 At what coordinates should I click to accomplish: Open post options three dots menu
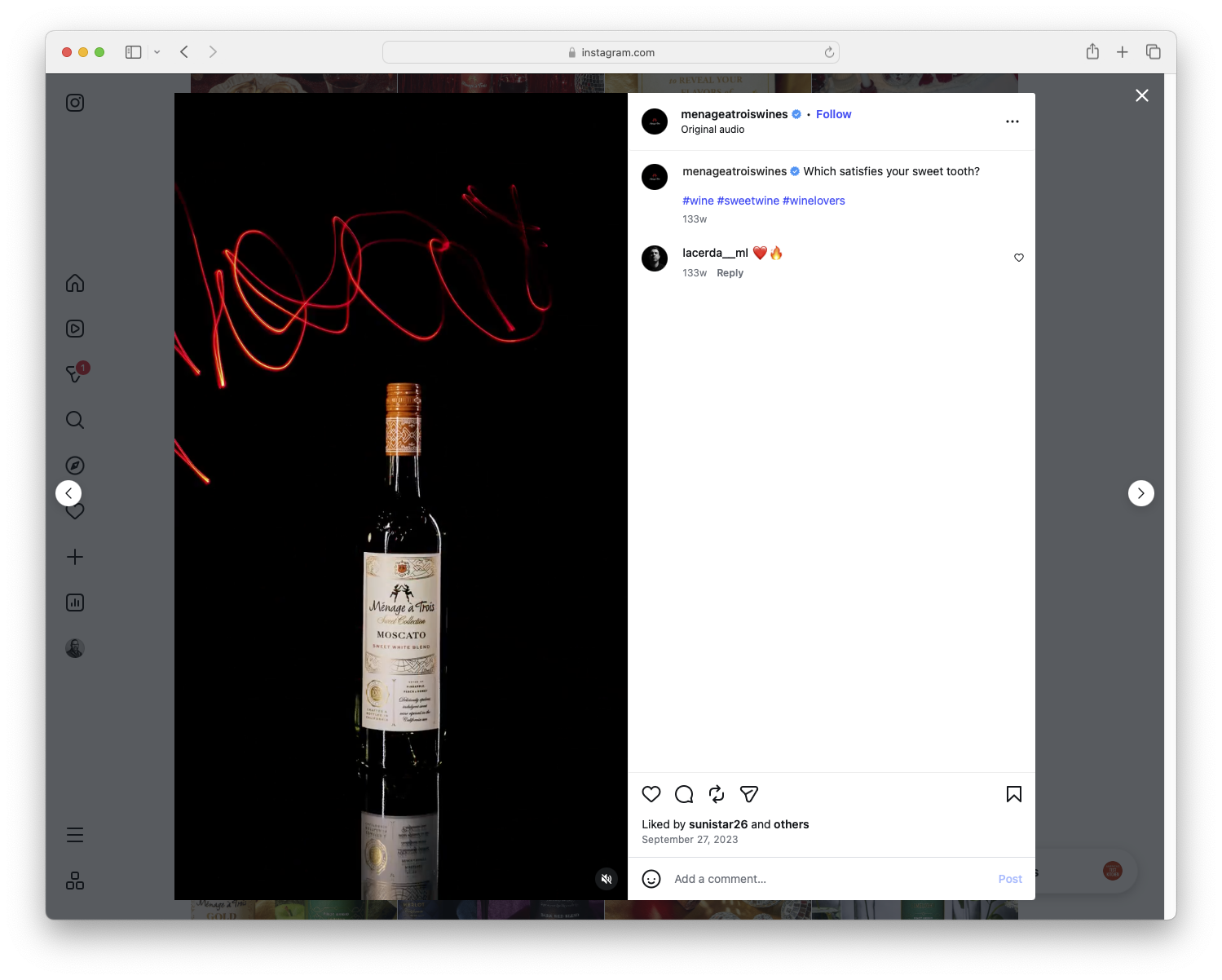pos(1012,121)
